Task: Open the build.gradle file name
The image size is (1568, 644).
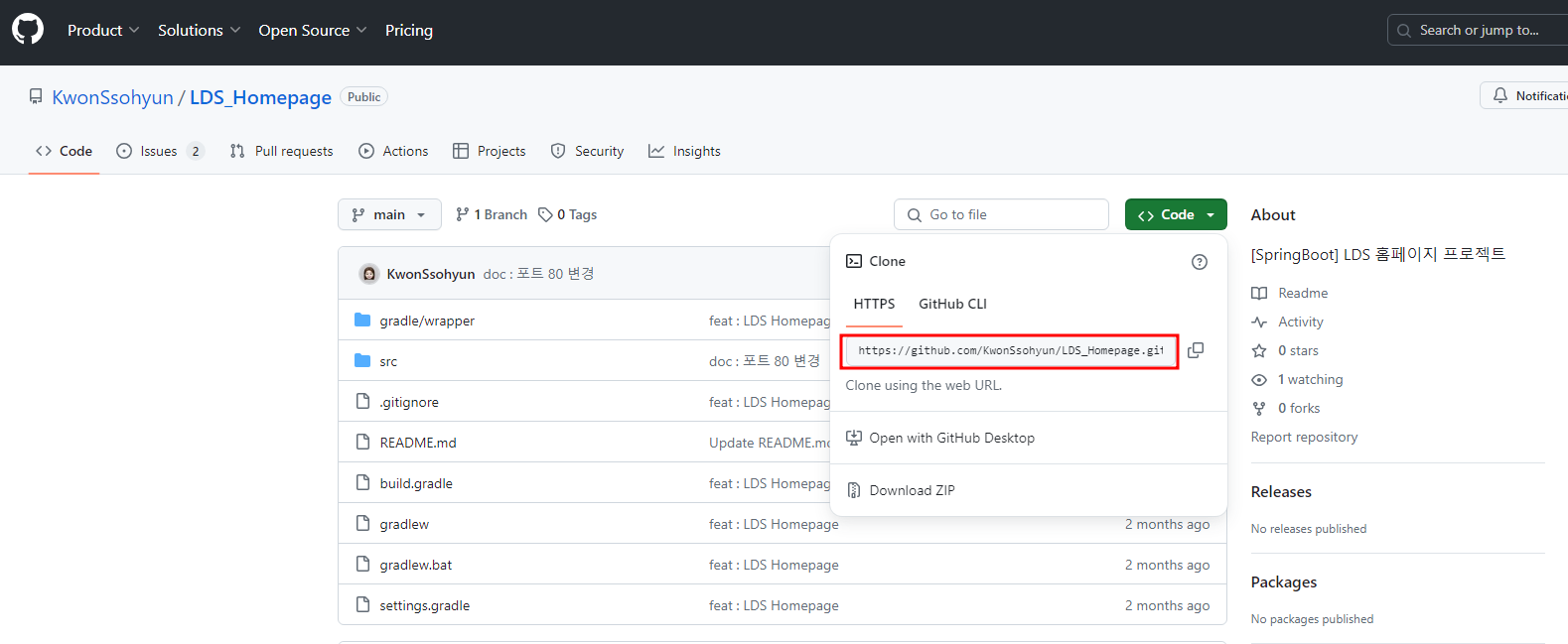Action: [x=416, y=483]
